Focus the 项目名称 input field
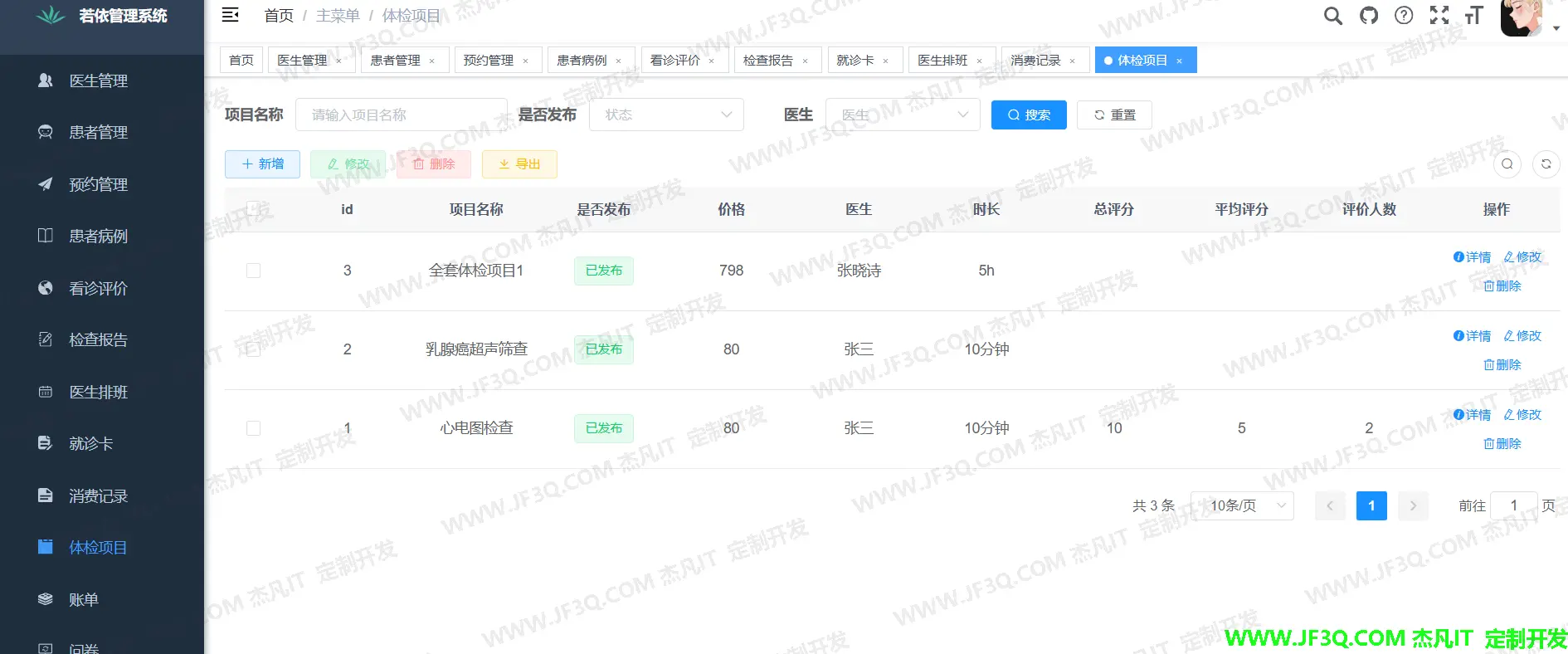This screenshot has height=654, width=1568. tap(401, 115)
